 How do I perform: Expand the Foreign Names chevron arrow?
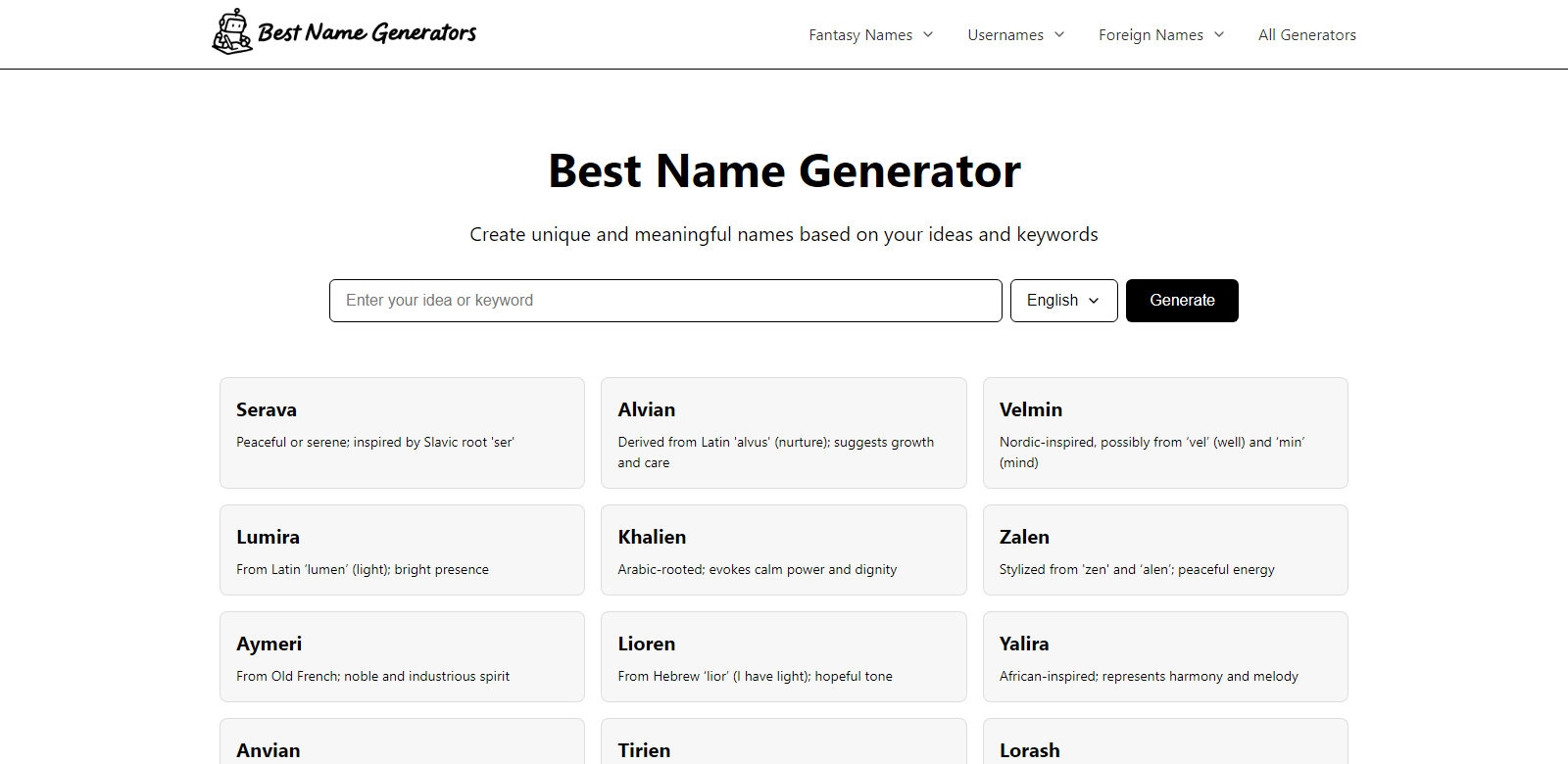(x=1219, y=35)
